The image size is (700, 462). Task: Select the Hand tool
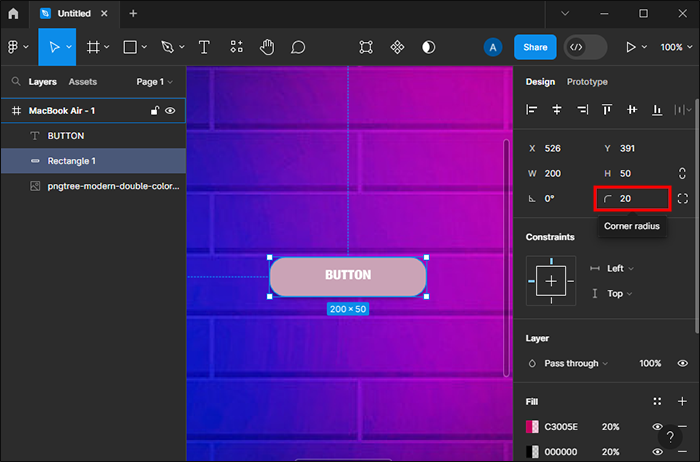pyautogui.click(x=266, y=47)
